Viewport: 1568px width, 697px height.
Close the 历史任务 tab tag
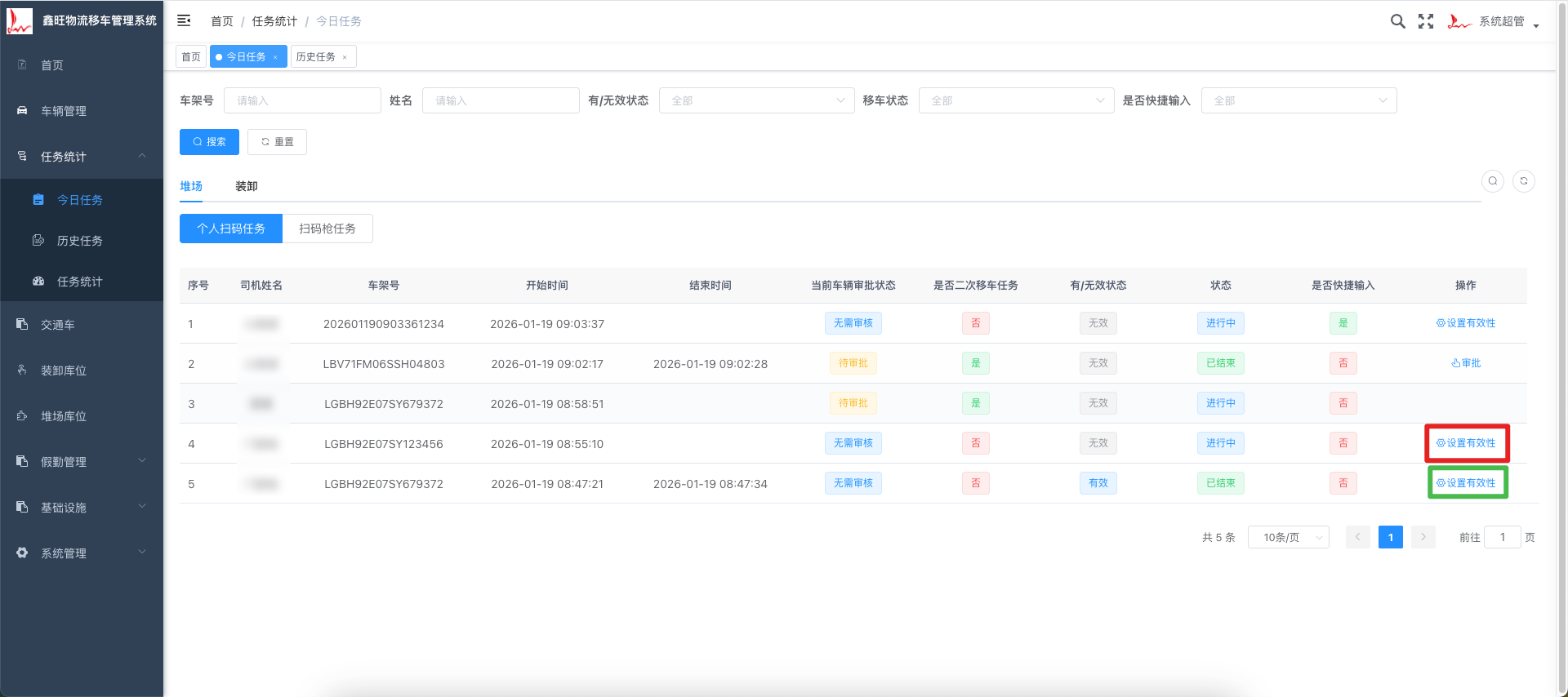(345, 57)
